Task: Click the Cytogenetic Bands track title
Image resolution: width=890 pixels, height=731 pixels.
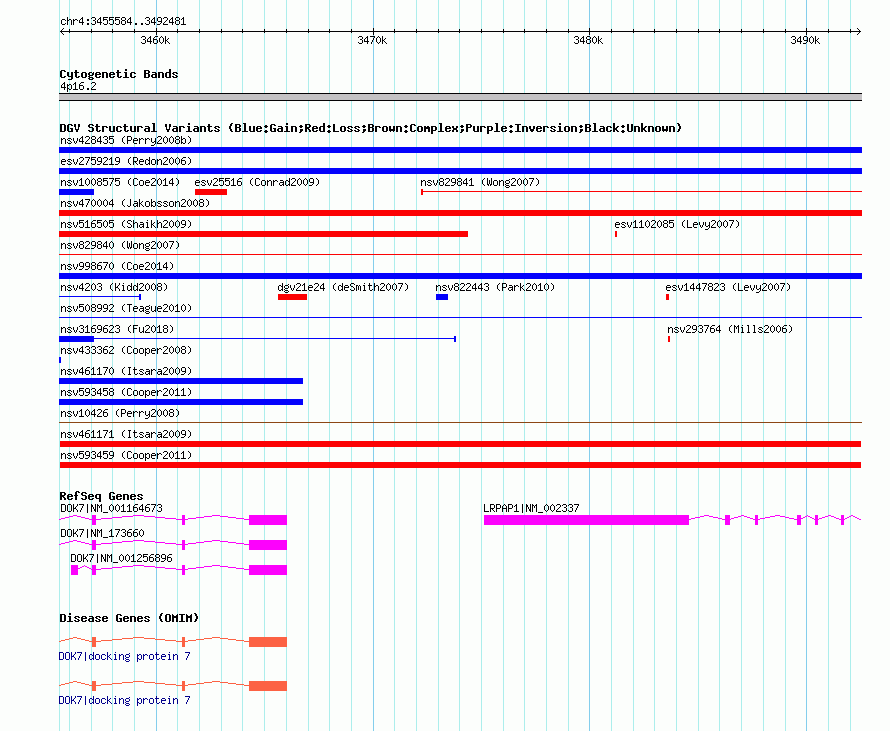Action: pos(119,74)
